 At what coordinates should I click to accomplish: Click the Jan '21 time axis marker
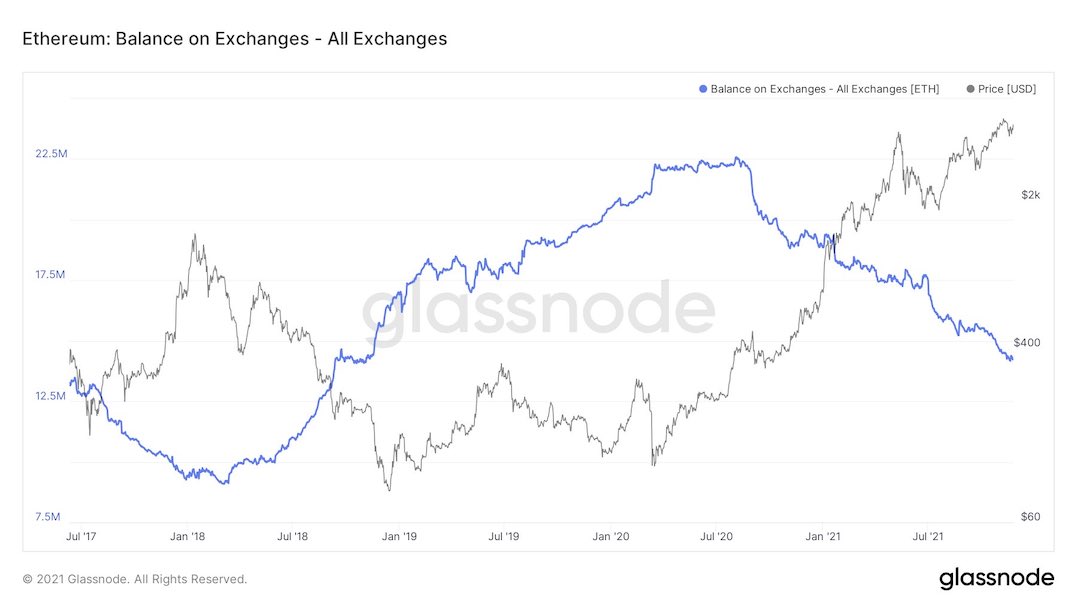[x=823, y=537]
